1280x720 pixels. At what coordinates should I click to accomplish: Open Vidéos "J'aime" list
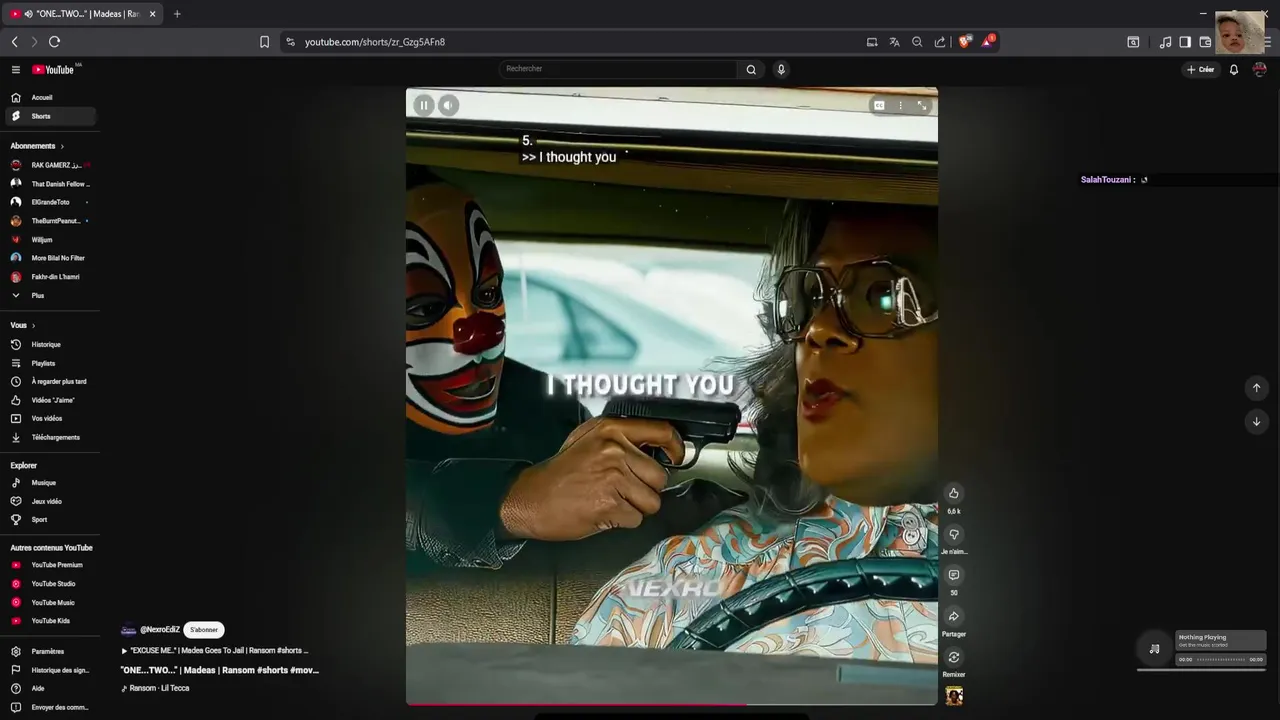(50, 400)
